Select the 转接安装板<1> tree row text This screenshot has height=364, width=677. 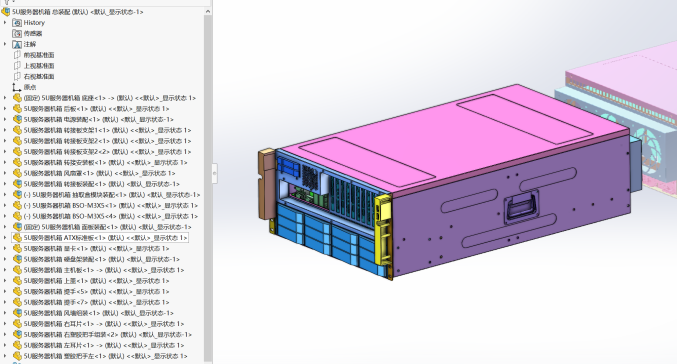[105, 162]
